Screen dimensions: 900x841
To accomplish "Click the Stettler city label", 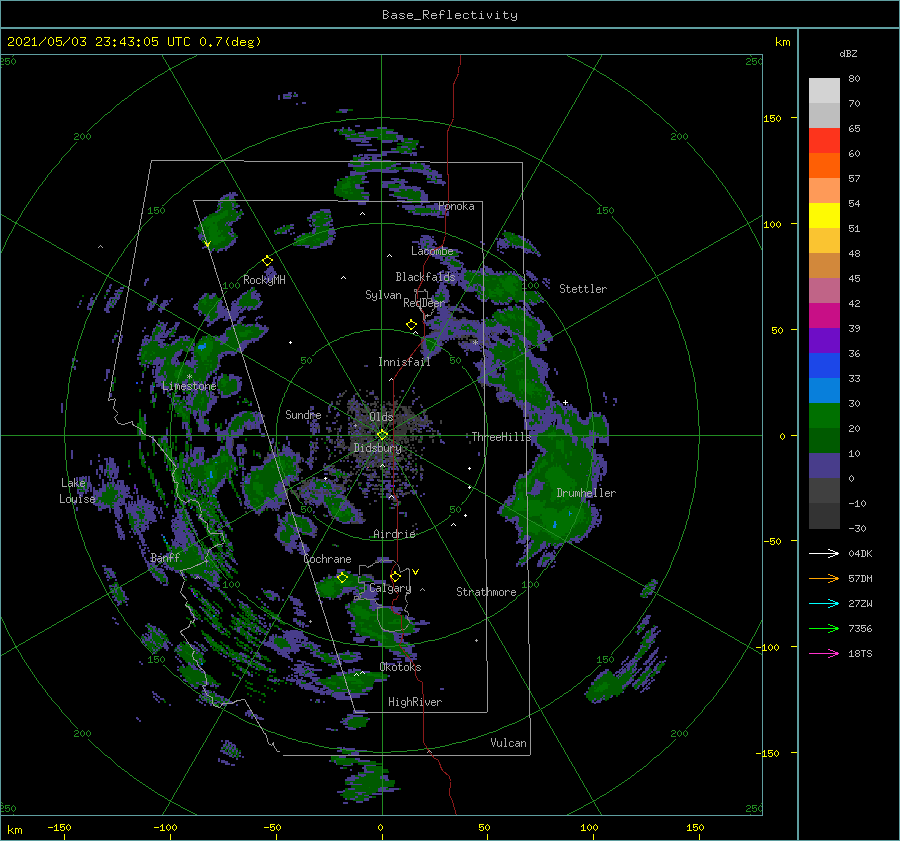I will [x=583, y=289].
